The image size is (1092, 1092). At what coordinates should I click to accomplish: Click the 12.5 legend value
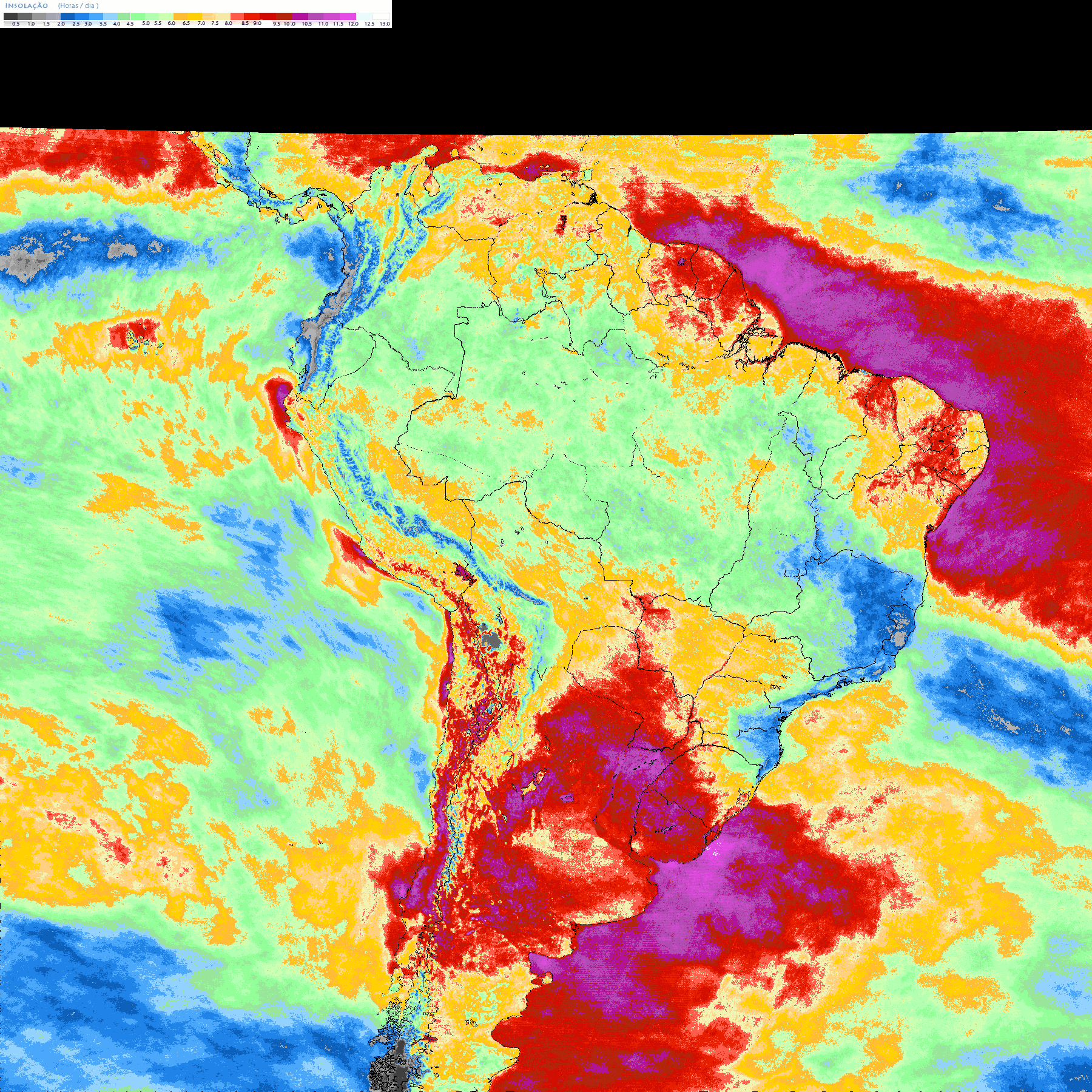pyautogui.click(x=369, y=24)
